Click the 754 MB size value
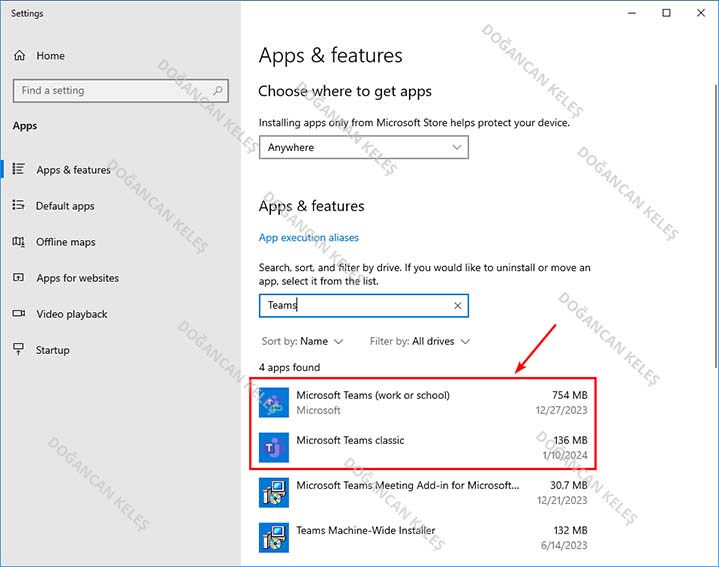Screen dimensions: 719x567 pos(570,395)
